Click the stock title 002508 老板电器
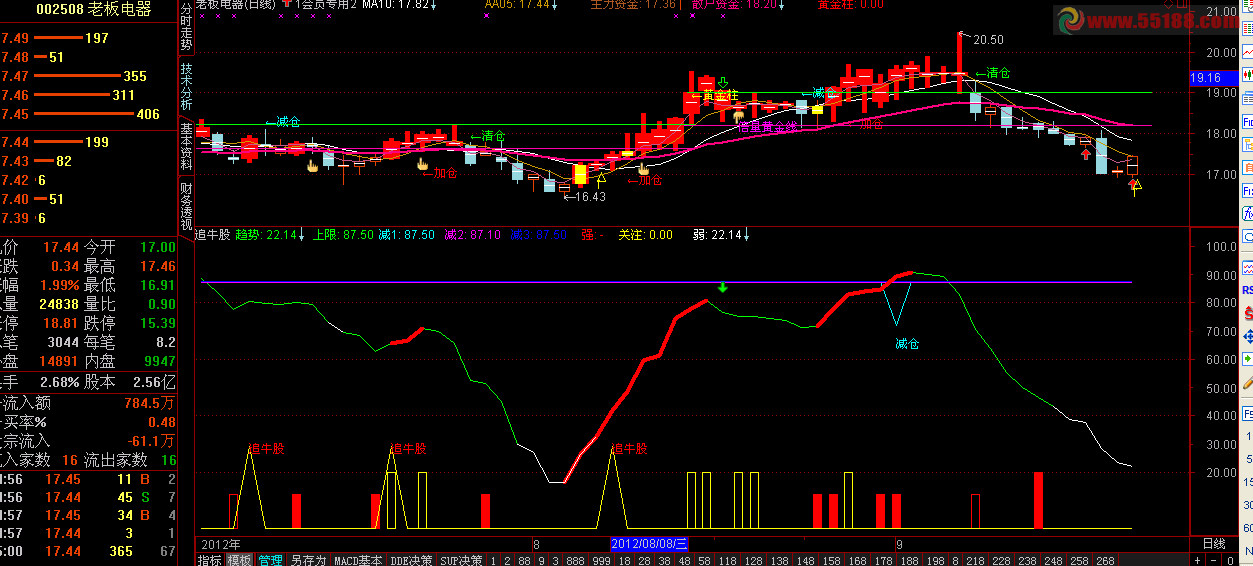The width and height of the screenshot is (1253, 566). [93, 10]
